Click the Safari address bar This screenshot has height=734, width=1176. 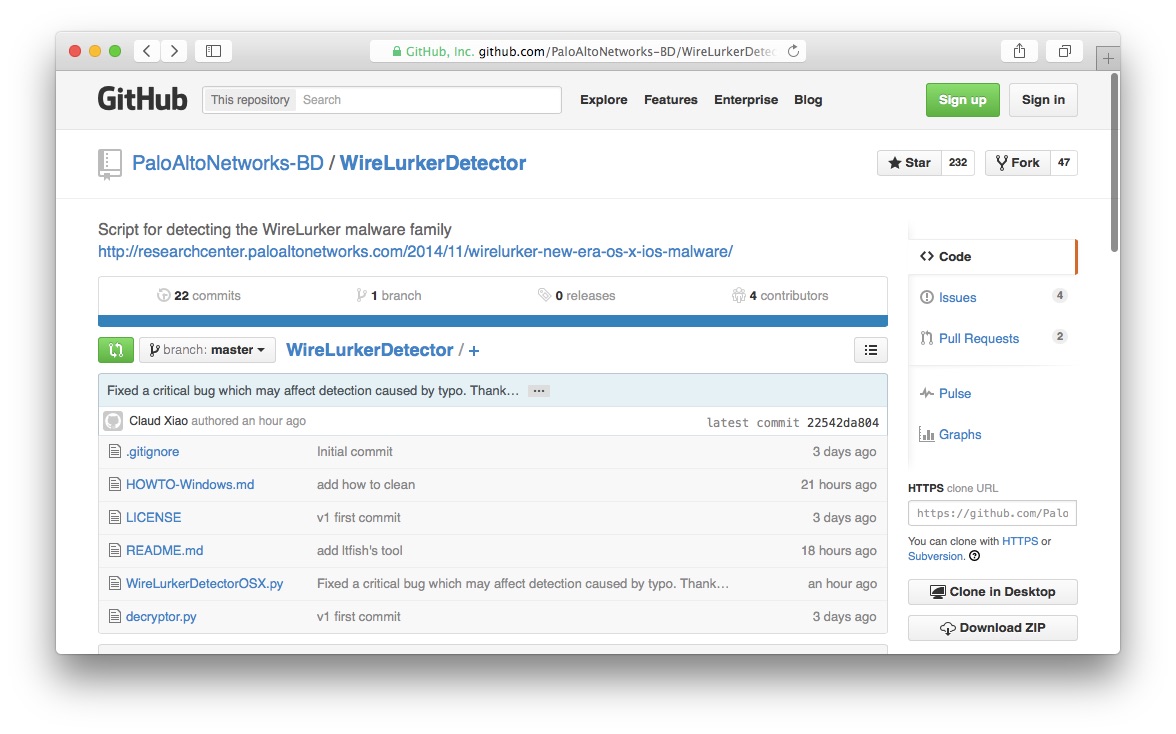(x=587, y=51)
